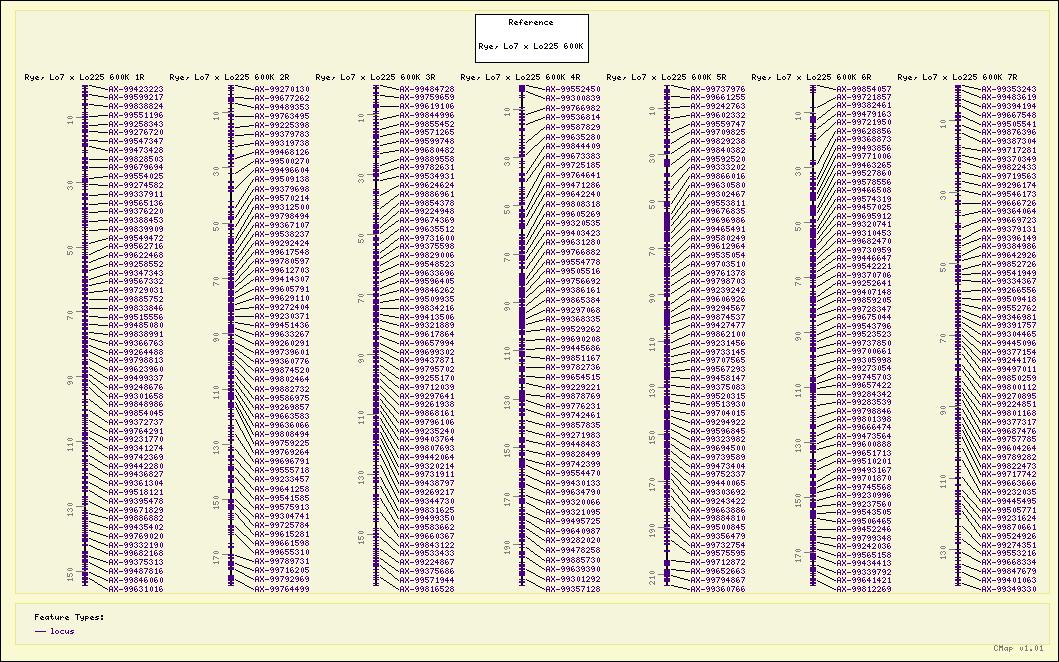The height and width of the screenshot is (662, 1059).
Task: Open locus AX-99854057 on map 6R
Action: point(864,90)
